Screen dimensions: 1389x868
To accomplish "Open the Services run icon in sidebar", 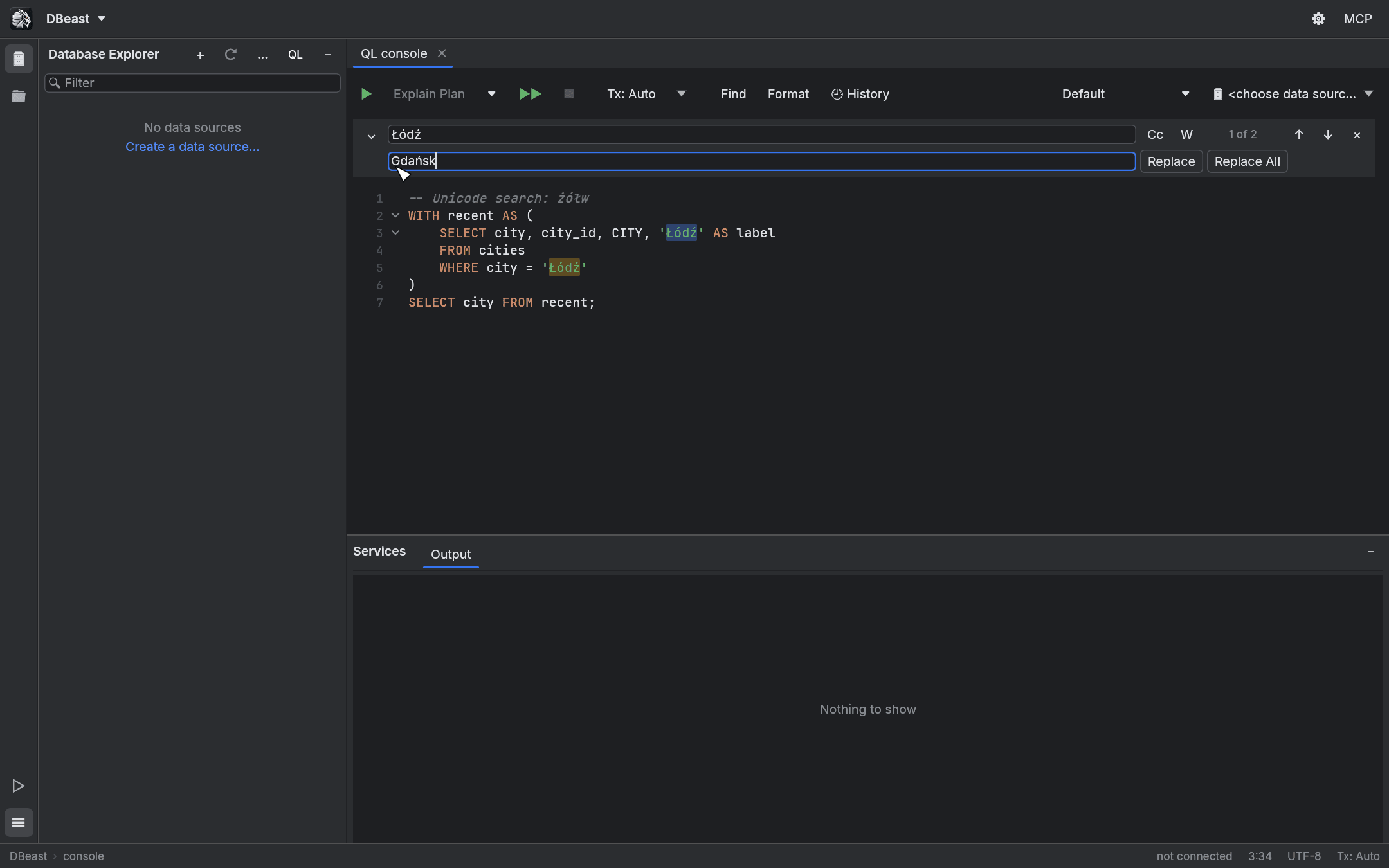I will pyautogui.click(x=19, y=786).
